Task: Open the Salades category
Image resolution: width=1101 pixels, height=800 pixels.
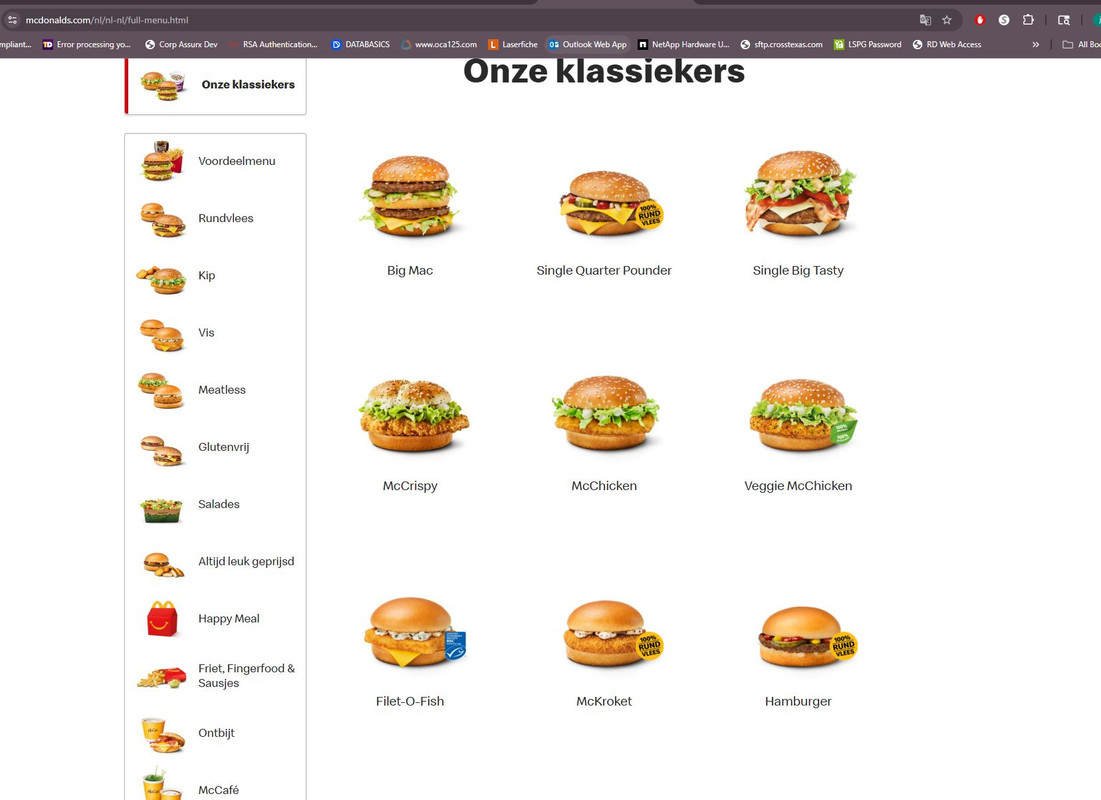Action: pyautogui.click(x=215, y=504)
